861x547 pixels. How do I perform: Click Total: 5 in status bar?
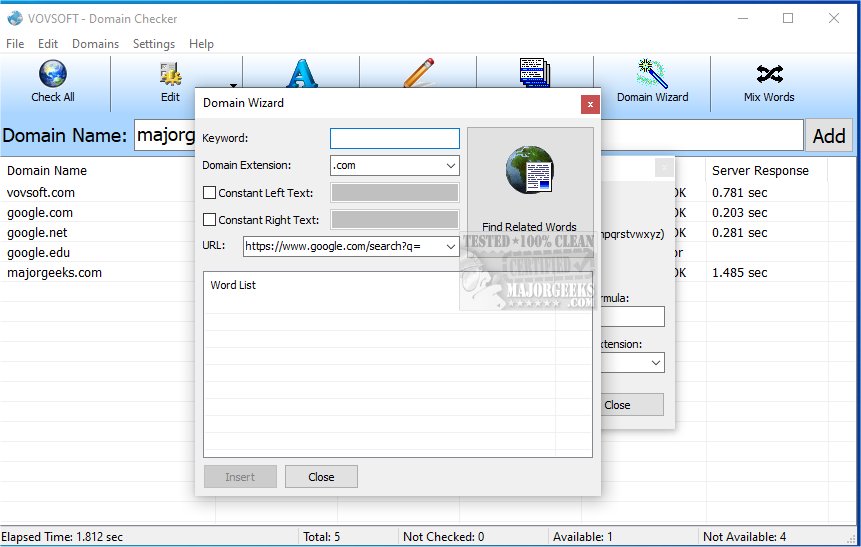click(x=321, y=537)
